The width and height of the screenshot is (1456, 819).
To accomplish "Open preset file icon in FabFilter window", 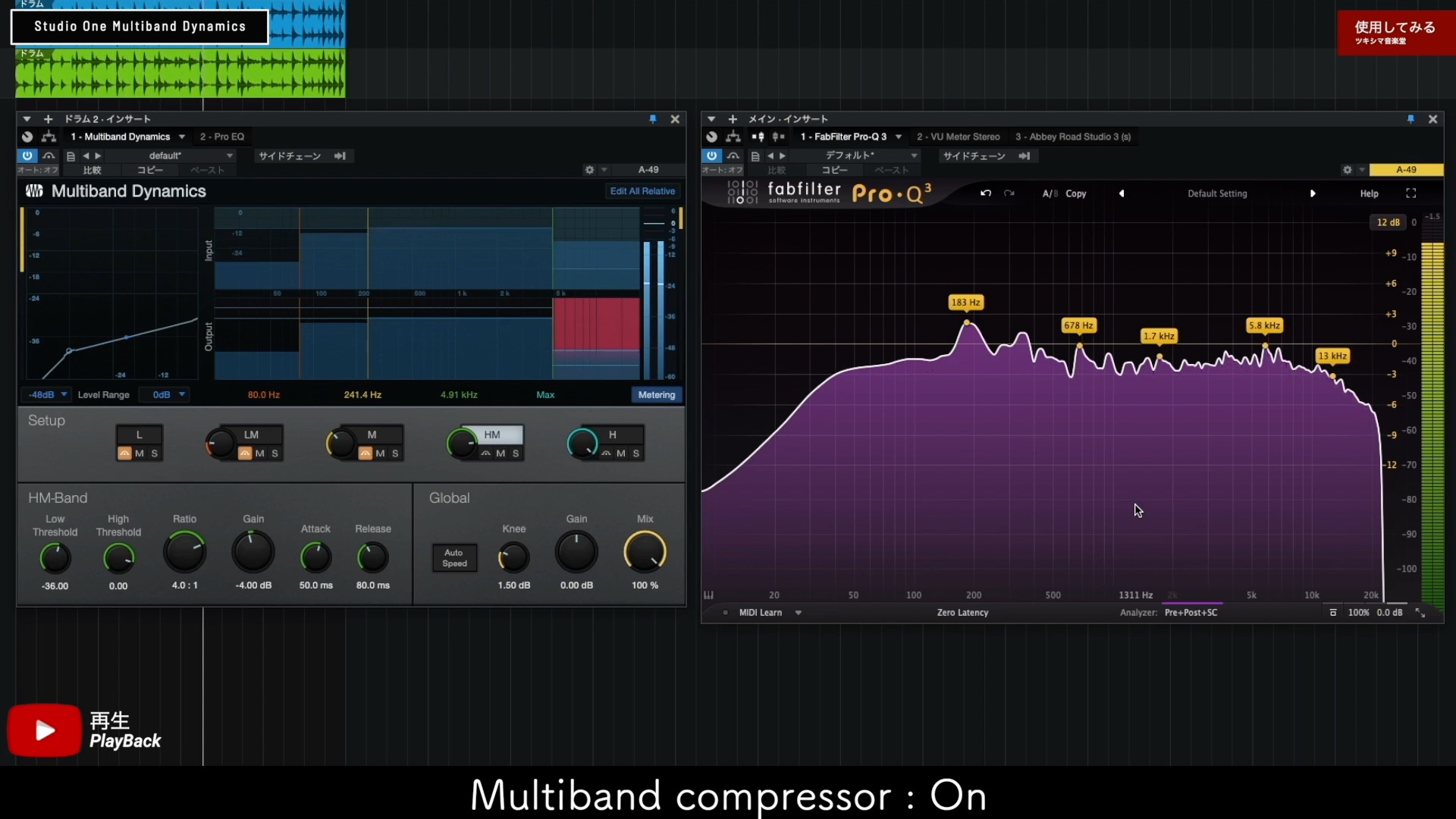I will (755, 155).
